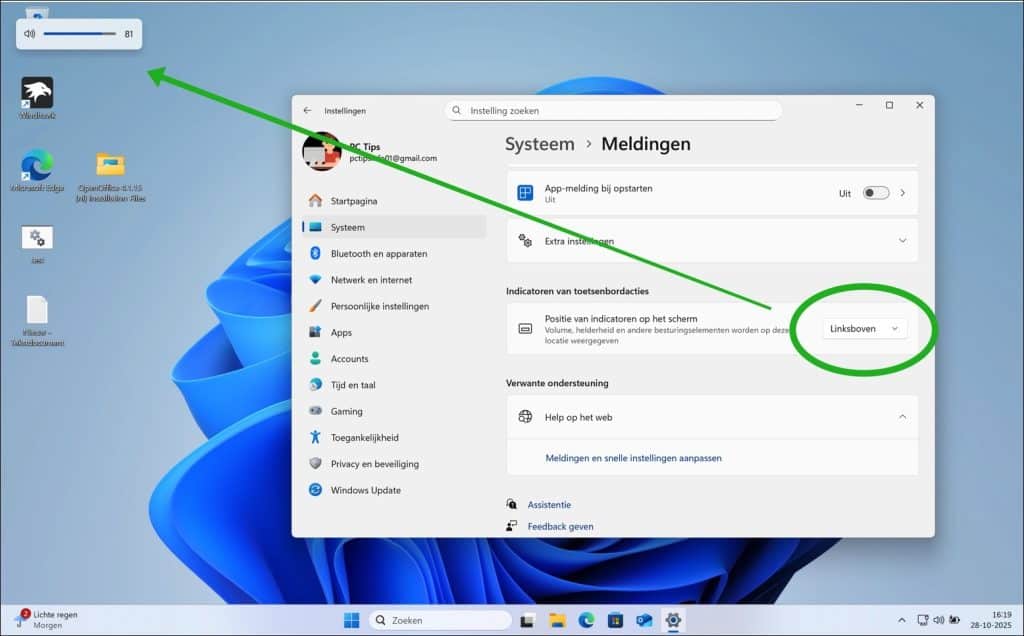Click the Feedback geven link
Image resolution: width=1024 pixels, height=636 pixels.
pos(560,526)
